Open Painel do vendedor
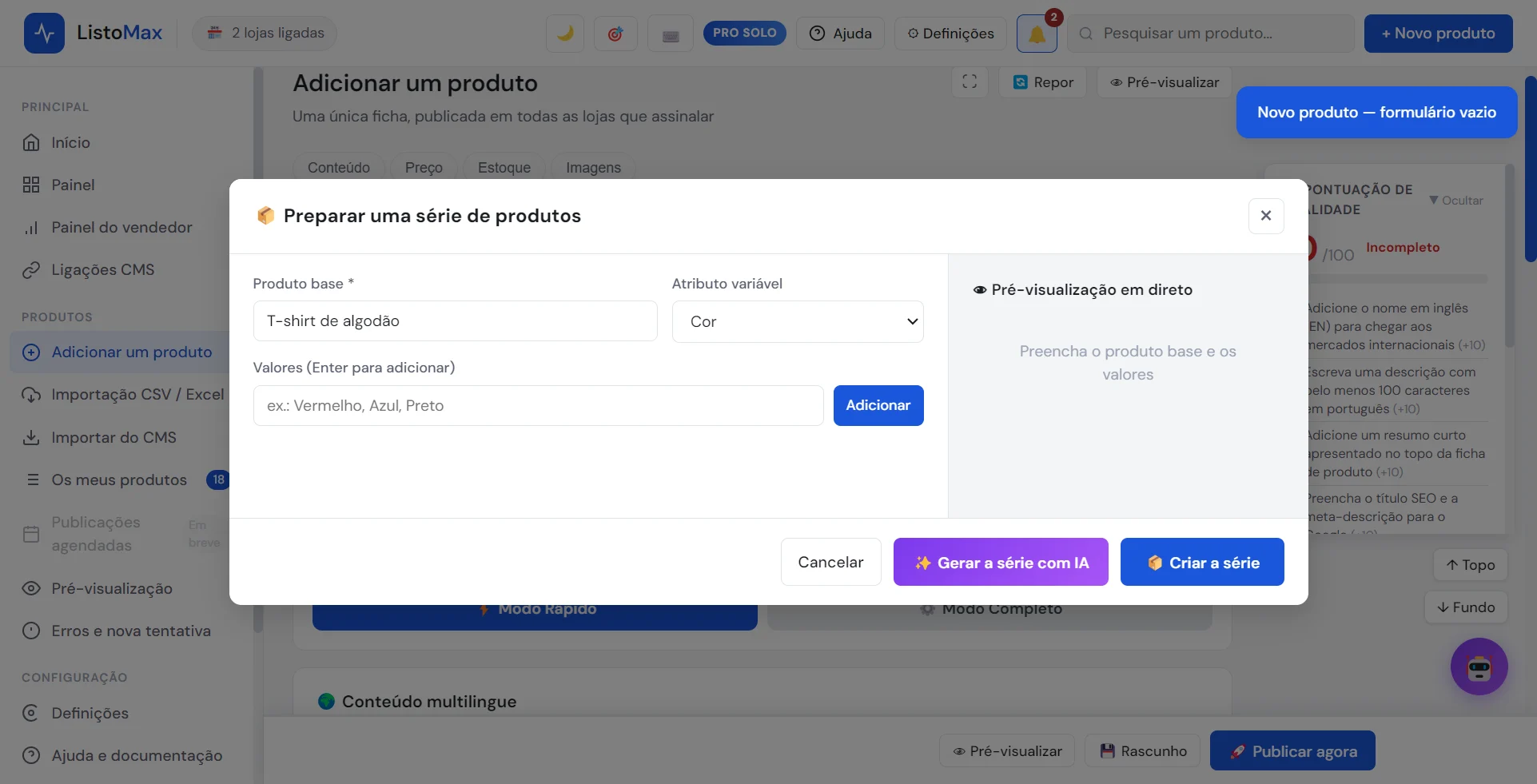Screen dimensions: 1537x784 (121, 227)
